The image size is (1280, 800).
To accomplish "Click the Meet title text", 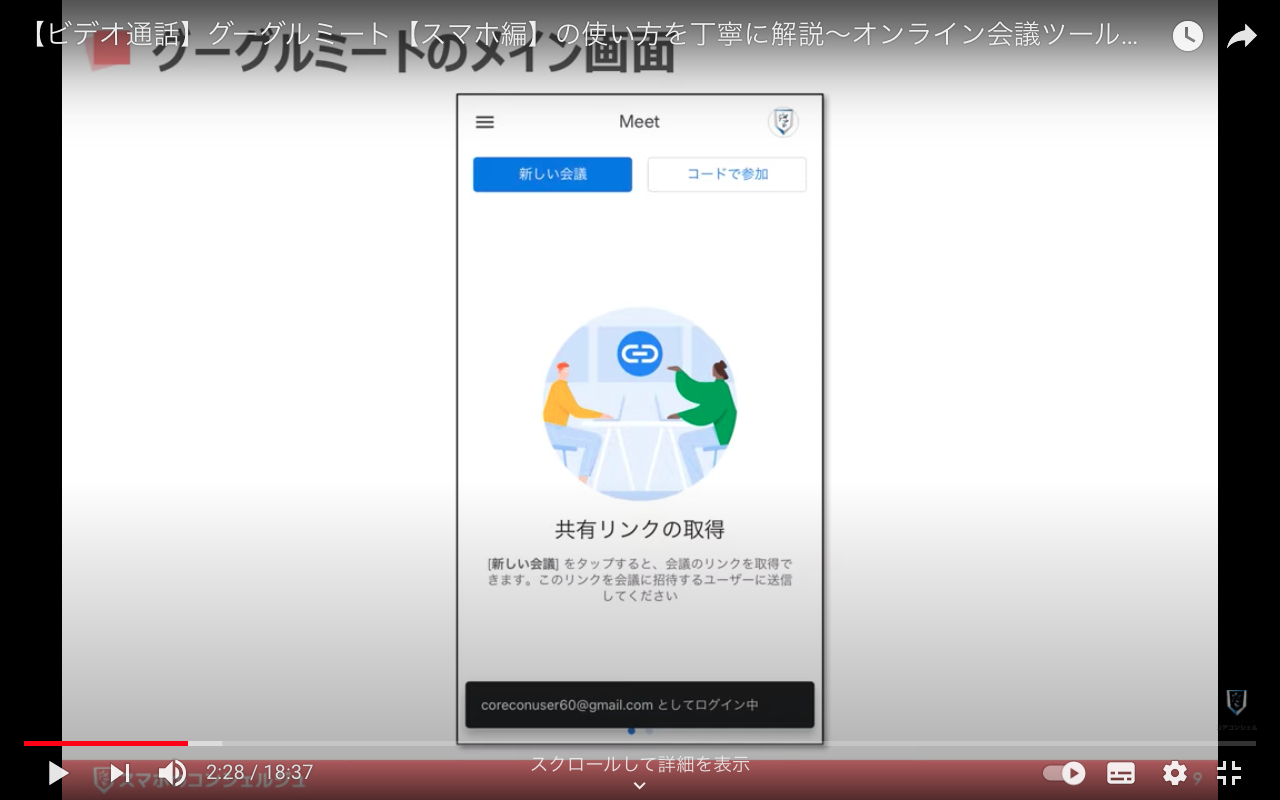I will point(640,122).
